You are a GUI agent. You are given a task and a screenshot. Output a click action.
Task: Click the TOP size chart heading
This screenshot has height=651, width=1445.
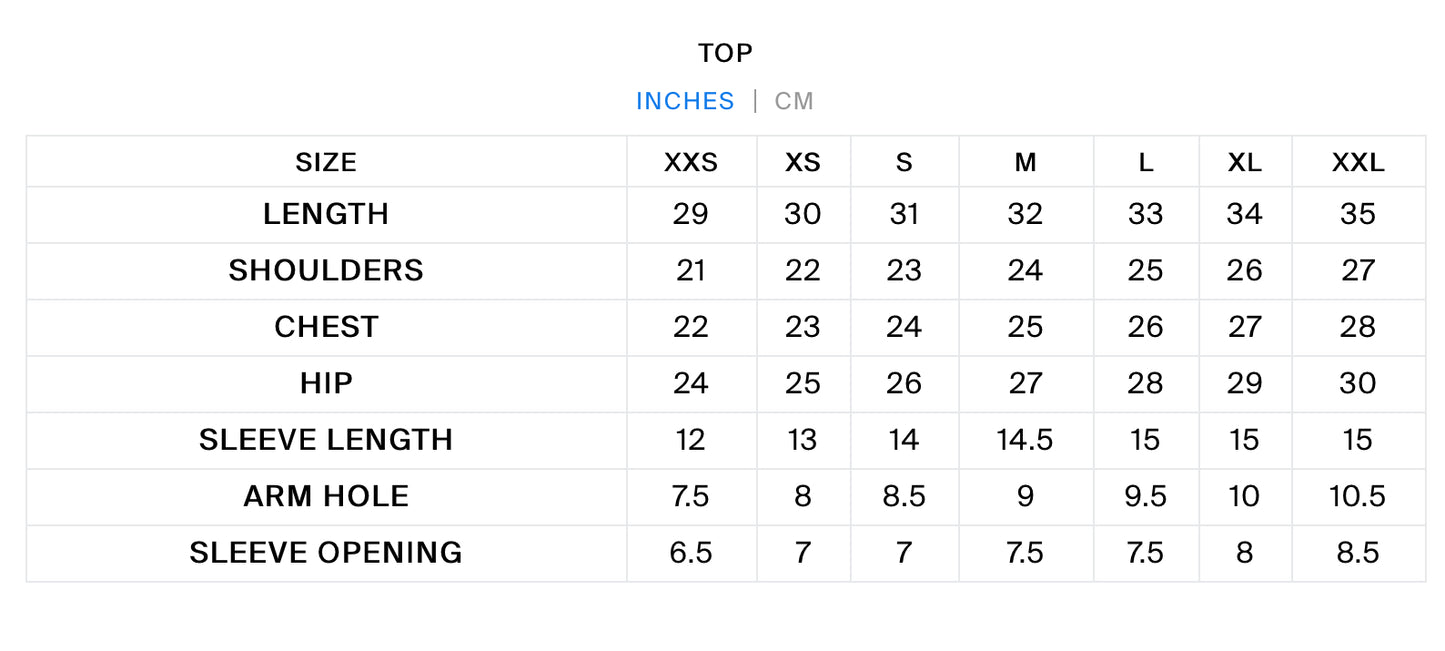(725, 53)
